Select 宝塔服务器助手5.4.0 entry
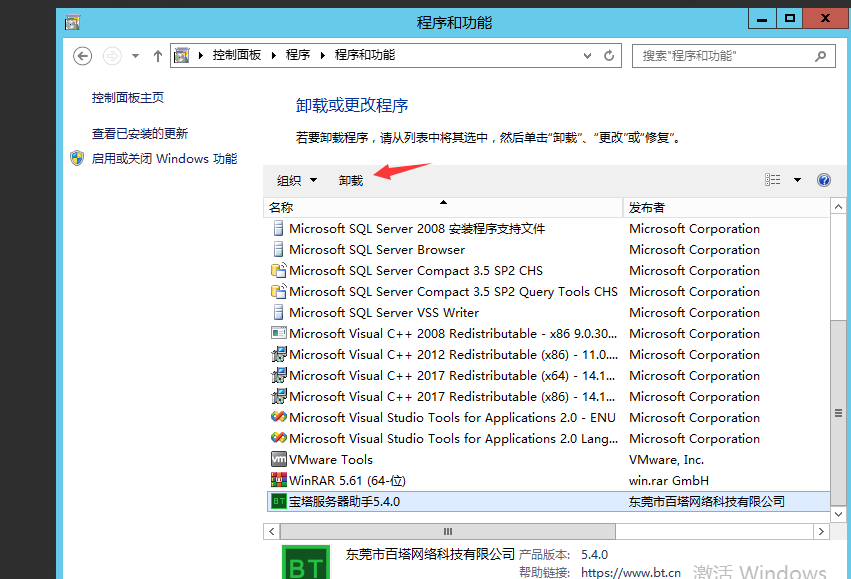This screenshot has width=851, height=579. pos(549,501)
